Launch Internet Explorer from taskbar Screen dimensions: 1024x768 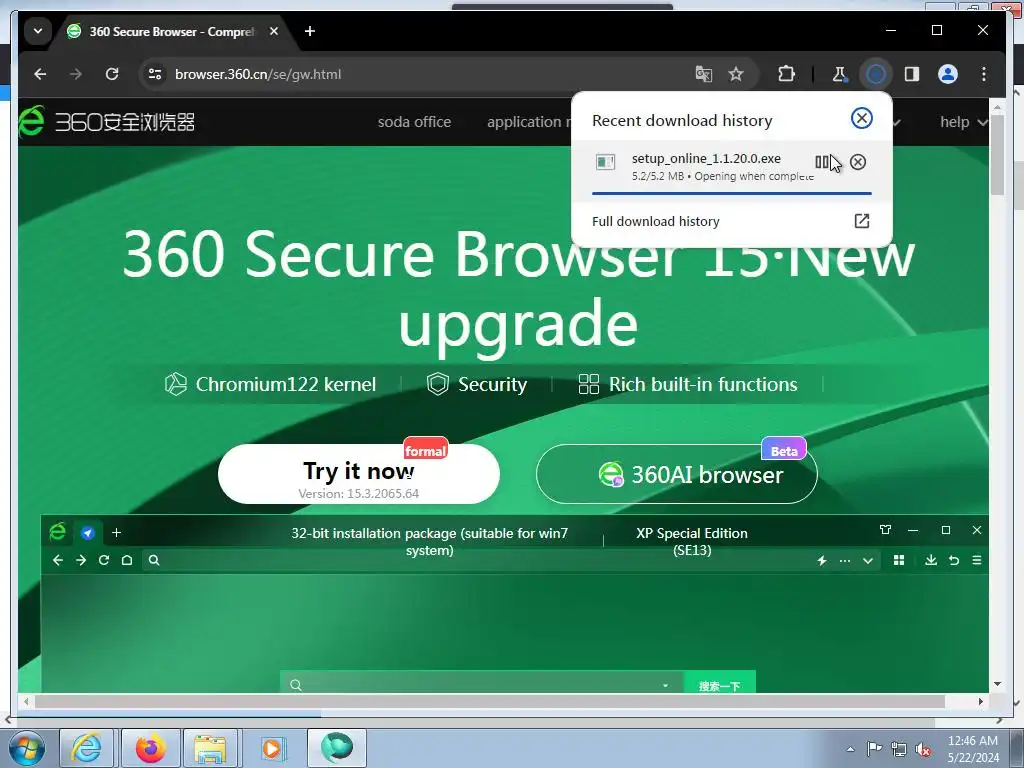(x=86, y=748)
